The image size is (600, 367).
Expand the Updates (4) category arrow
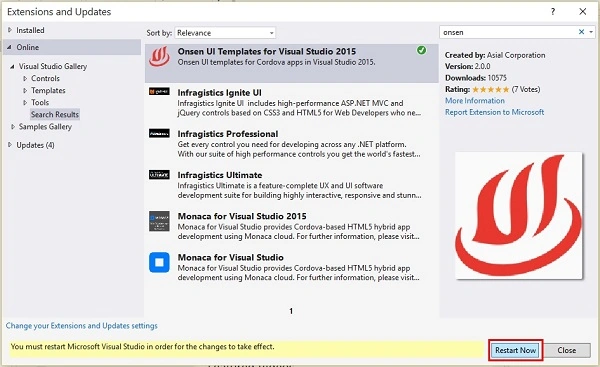pyautogui.click(x=10, y=145)
